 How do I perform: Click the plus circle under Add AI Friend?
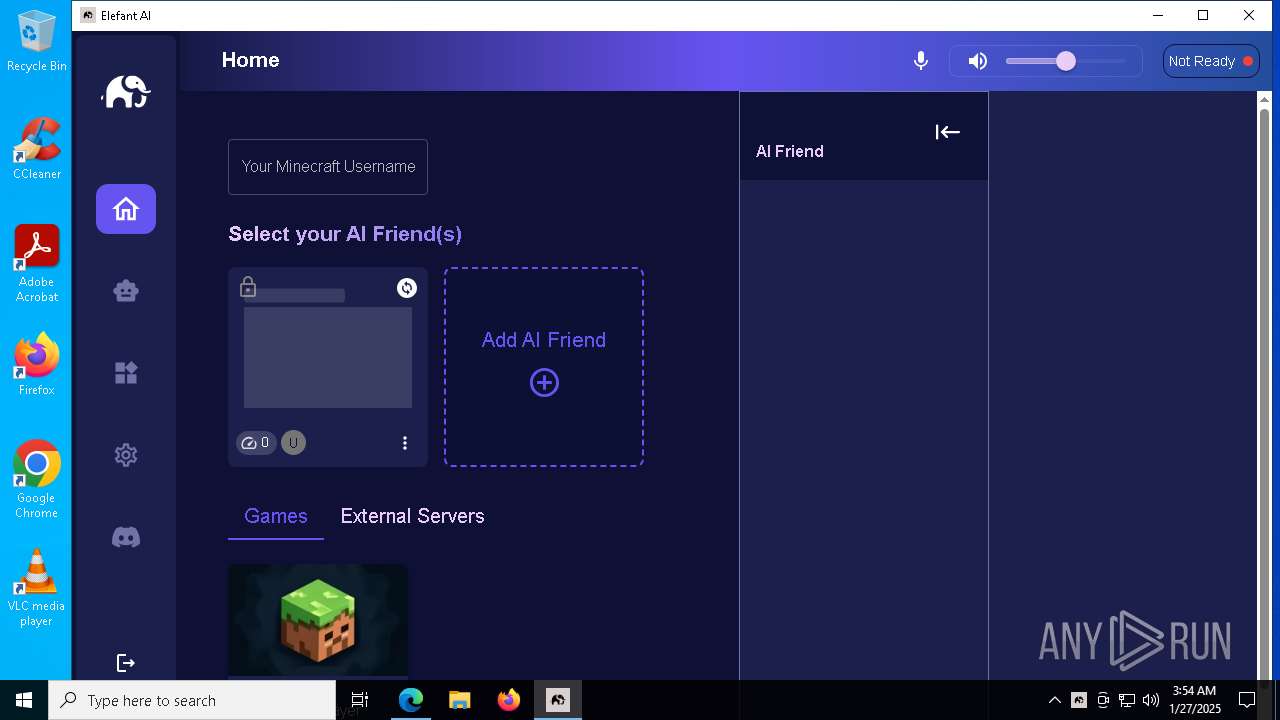544,383
